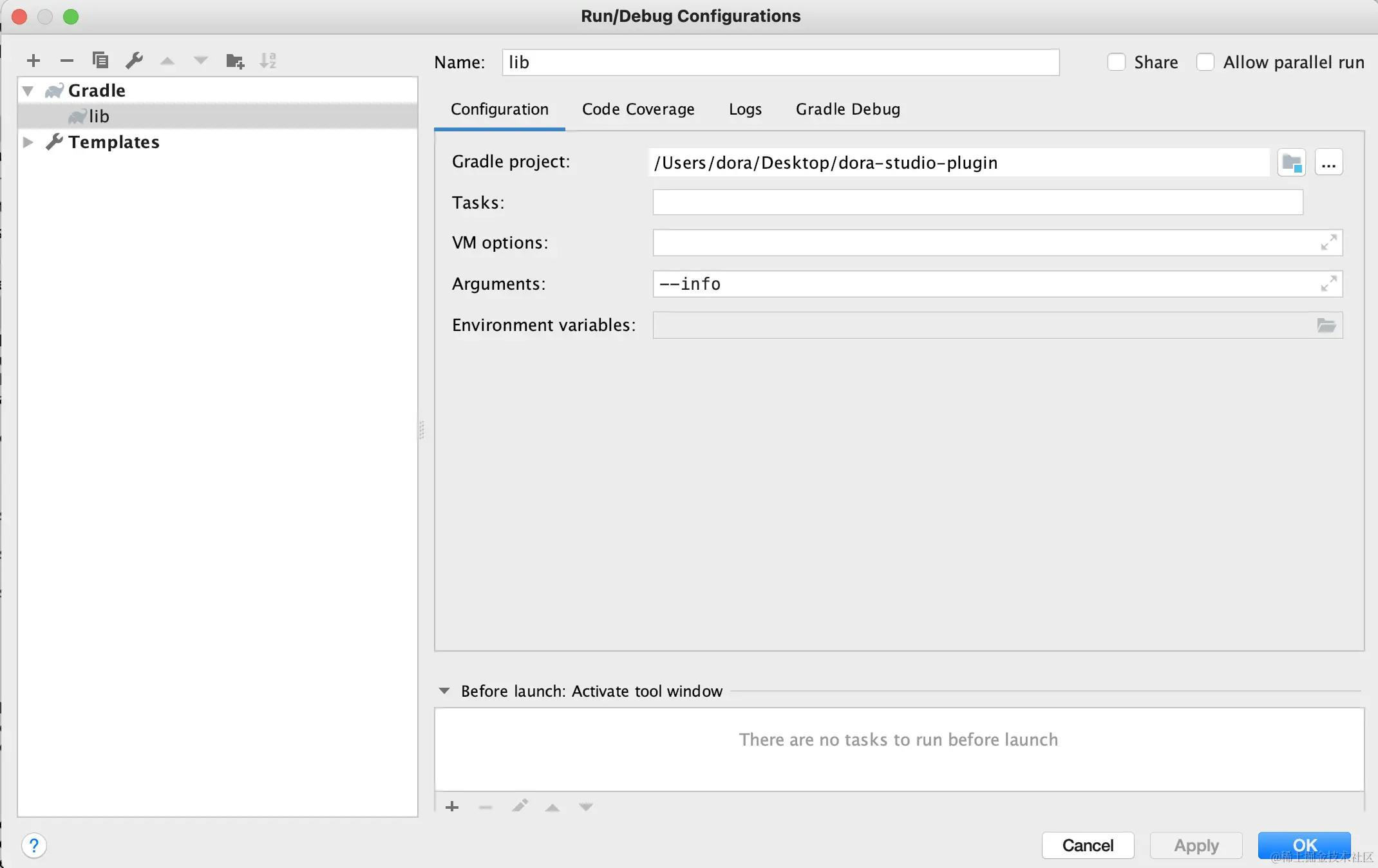This screenshot has width=1378, height=868.
Task: Click the help question mark button
Action: tap(34, 845)
